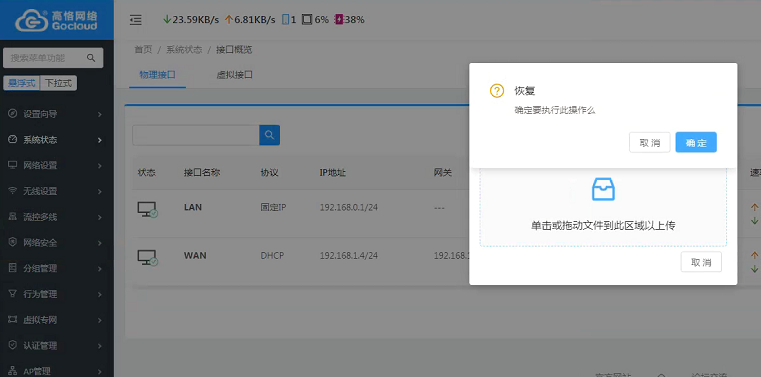Click the magnifier icon in menu search box
761x377 pixels.
91,58
